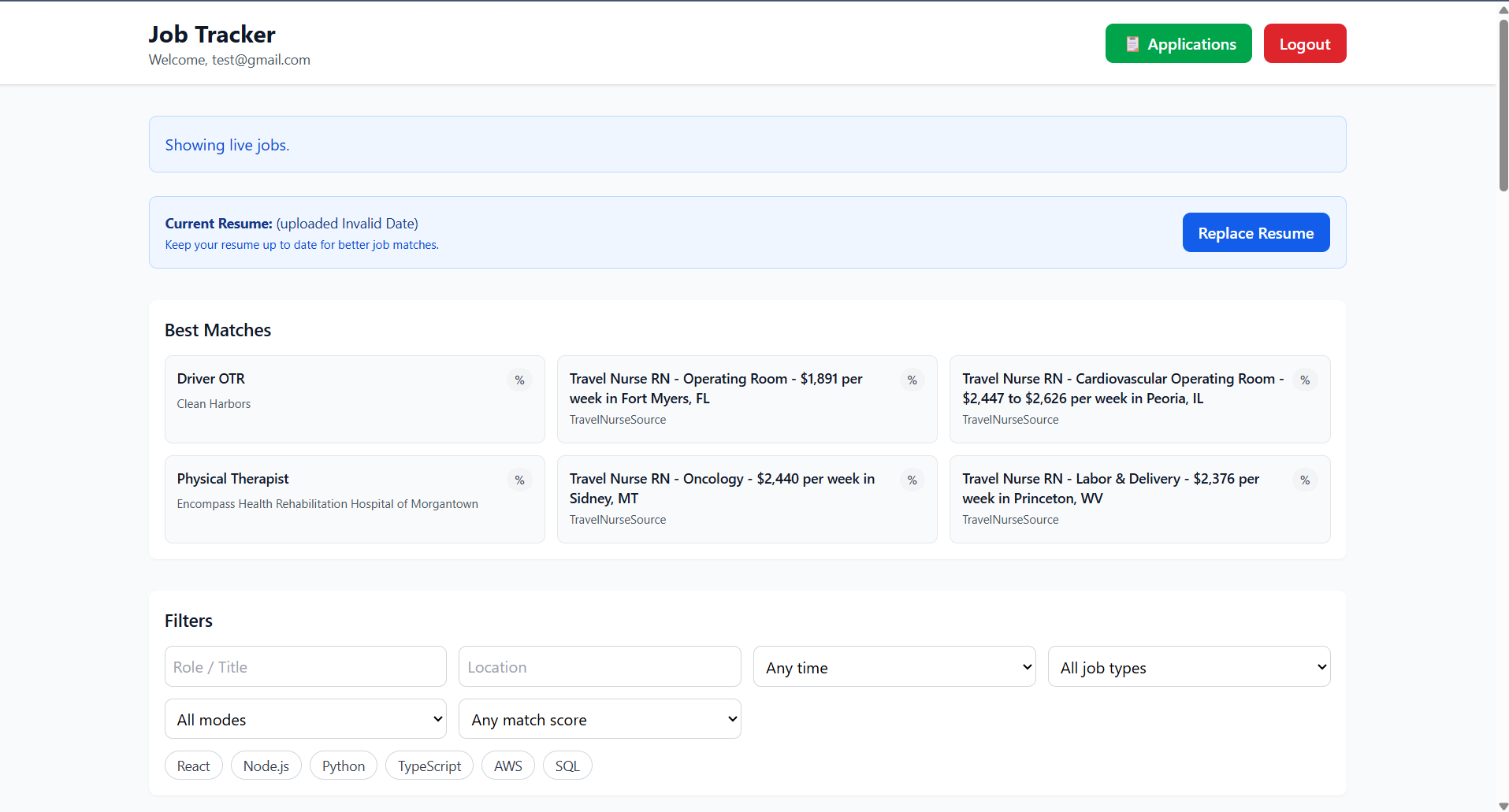Click TravelNurseSource under Peoria IL job
Image resolution: width=1509 pixels, height=812 pixels.
point(1010,420)
